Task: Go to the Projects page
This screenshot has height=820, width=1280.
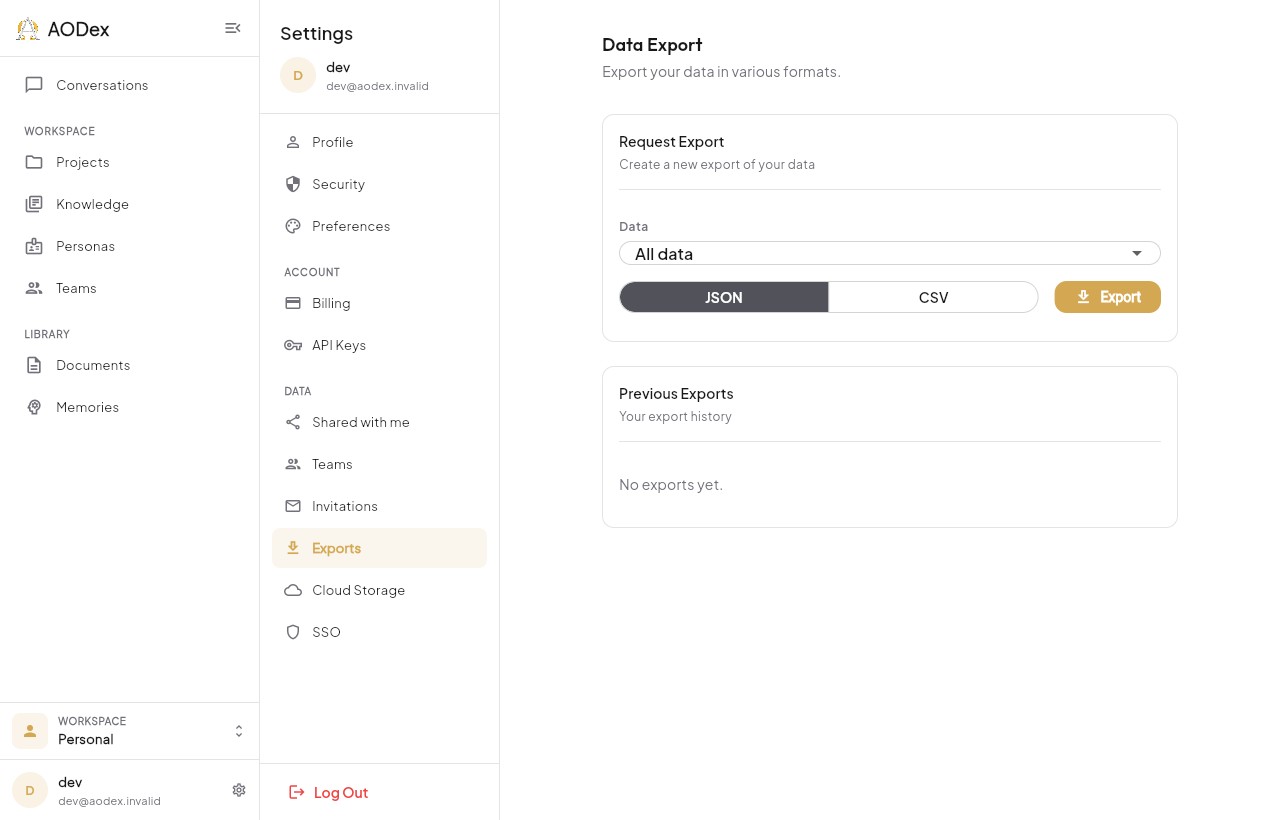Action: click(130, 162)
